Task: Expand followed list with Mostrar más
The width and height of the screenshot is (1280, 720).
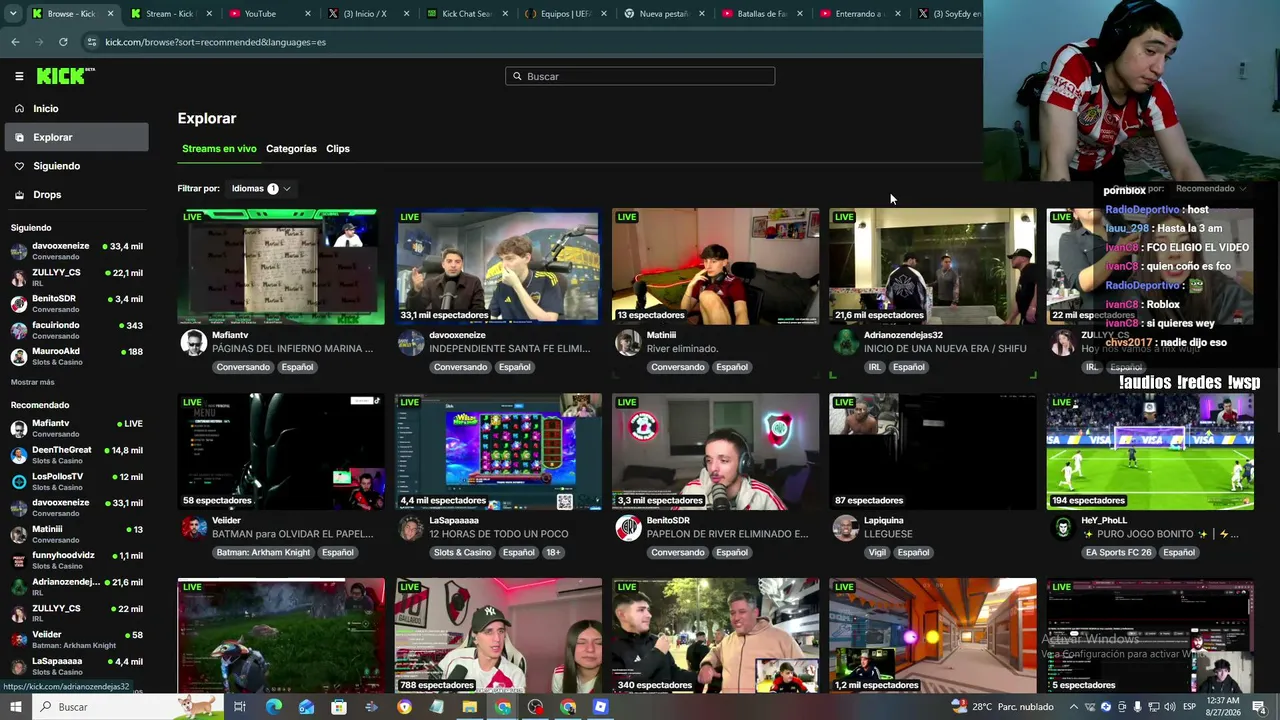Action: [x=33, y=382]
